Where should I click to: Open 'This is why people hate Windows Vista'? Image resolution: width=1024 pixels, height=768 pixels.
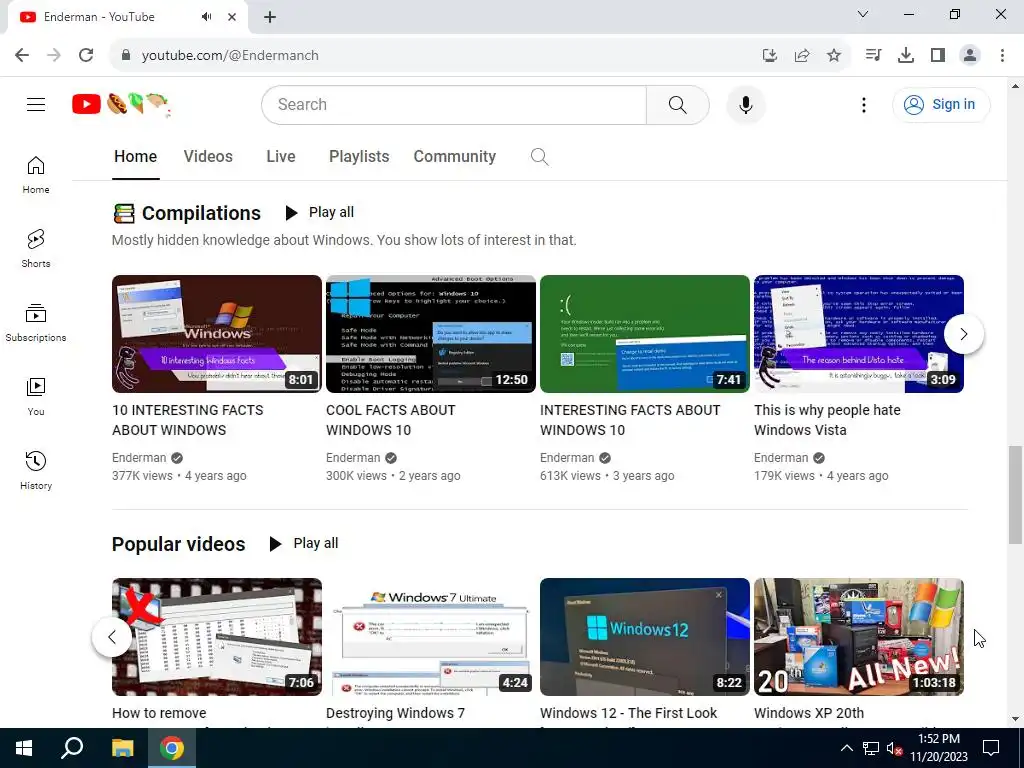[x=827, y=420]
